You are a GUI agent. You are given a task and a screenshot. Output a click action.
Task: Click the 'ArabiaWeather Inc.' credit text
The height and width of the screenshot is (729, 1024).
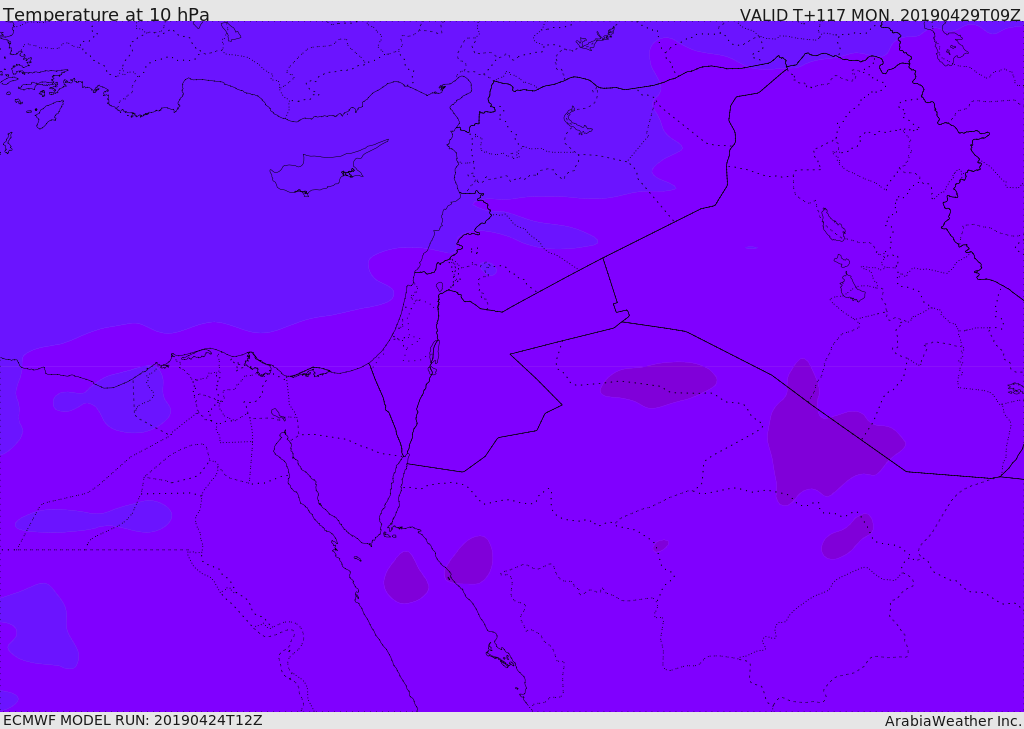tap(953, 721)
